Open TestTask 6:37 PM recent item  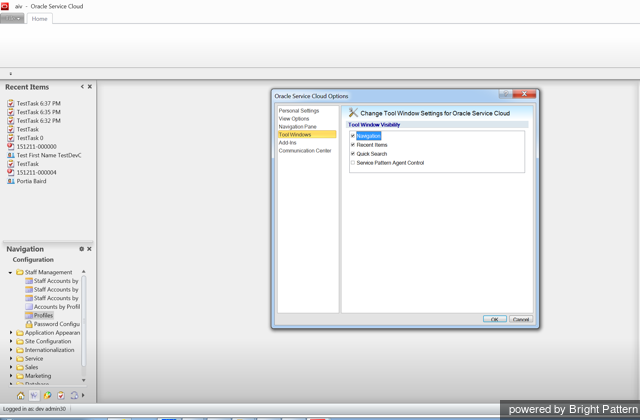[x=34, y=103]
